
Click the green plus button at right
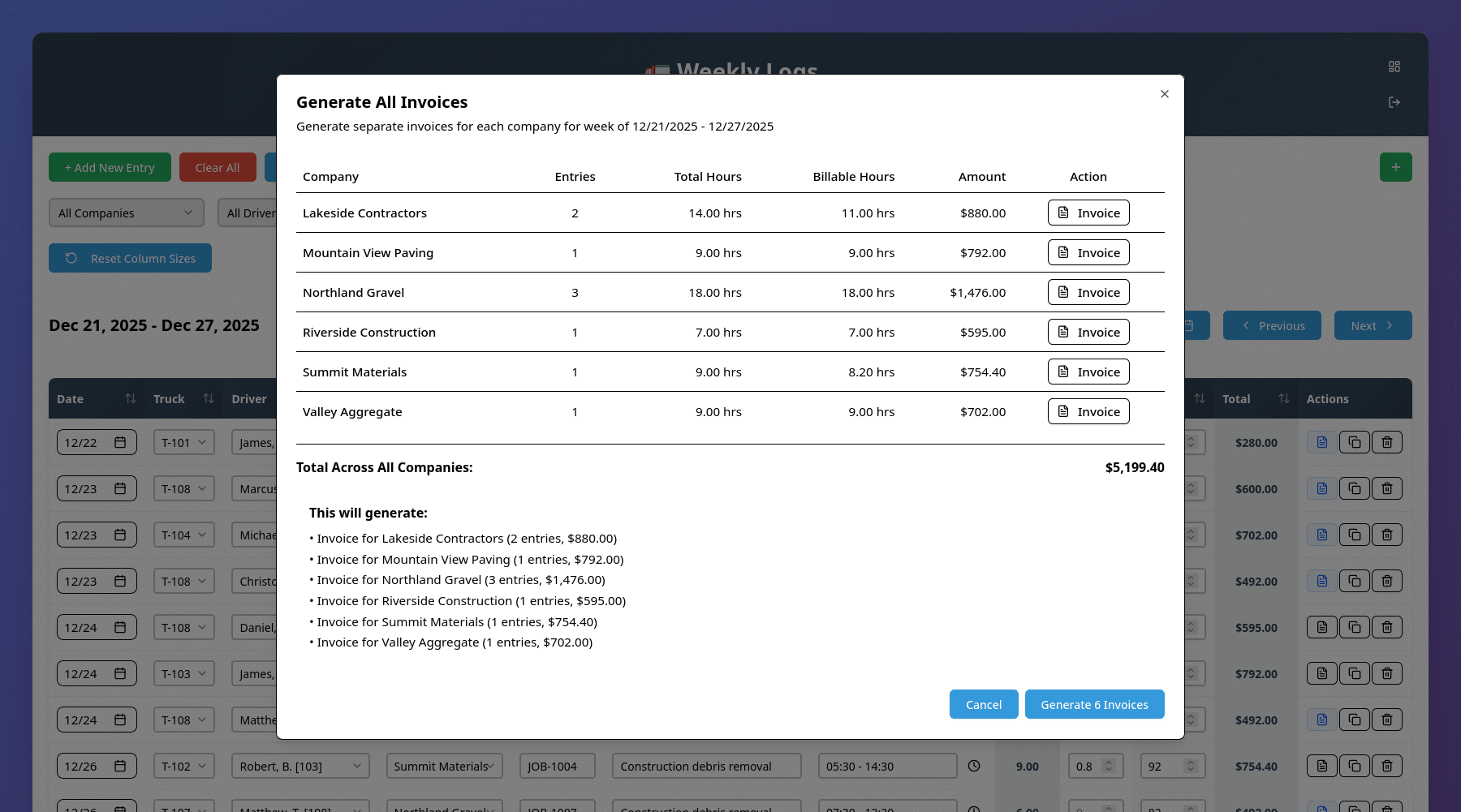1395,167
